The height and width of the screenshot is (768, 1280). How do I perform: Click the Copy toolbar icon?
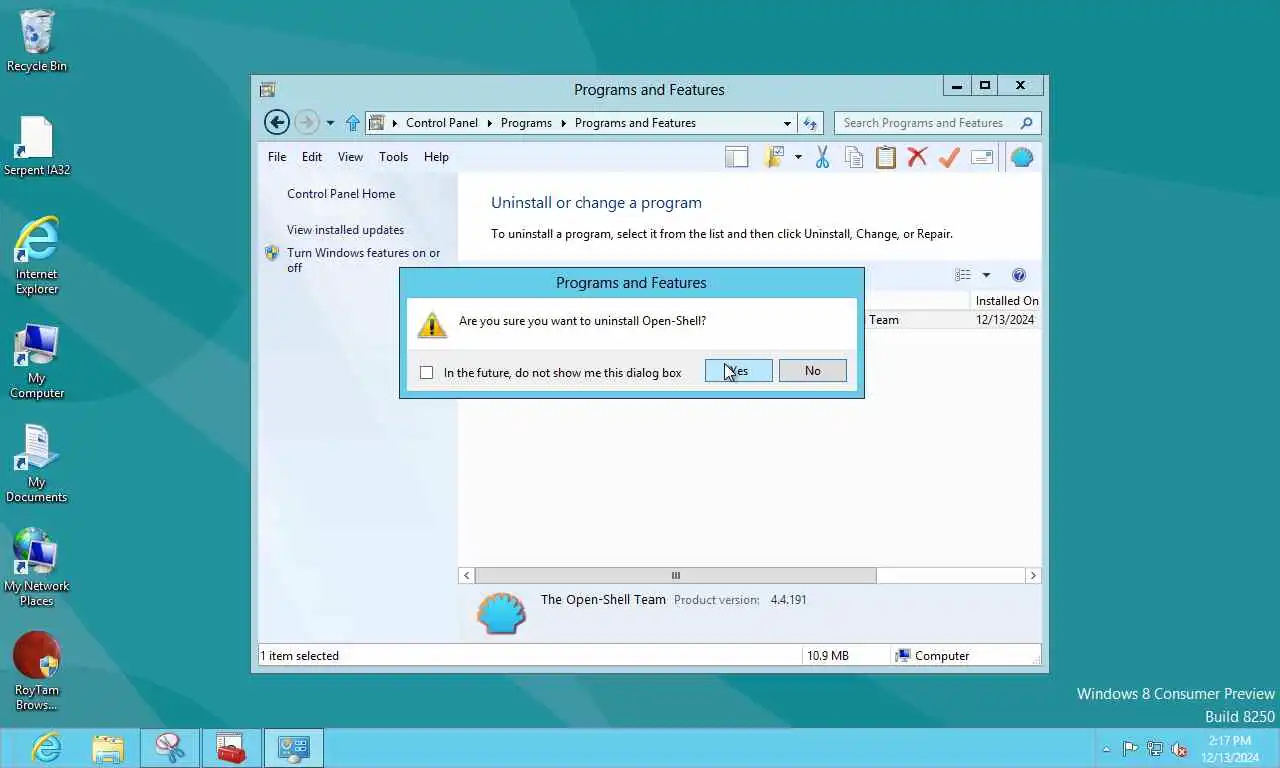click(x=853, y=157)
